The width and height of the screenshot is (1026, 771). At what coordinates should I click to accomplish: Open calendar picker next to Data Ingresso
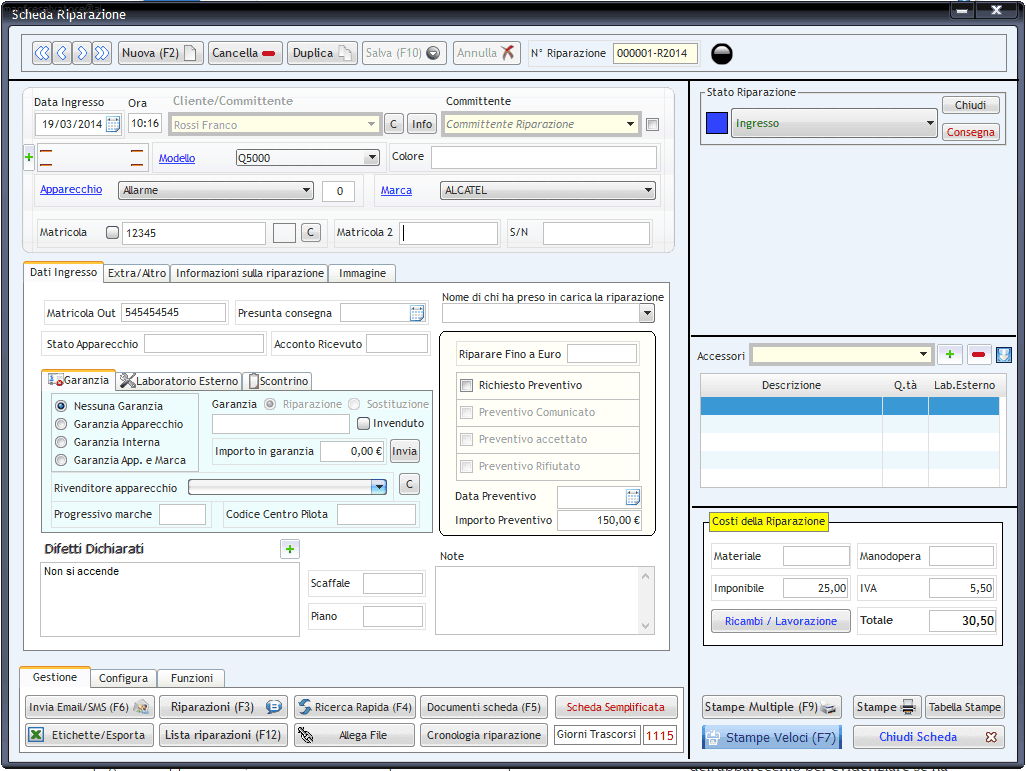coord(113,124)
